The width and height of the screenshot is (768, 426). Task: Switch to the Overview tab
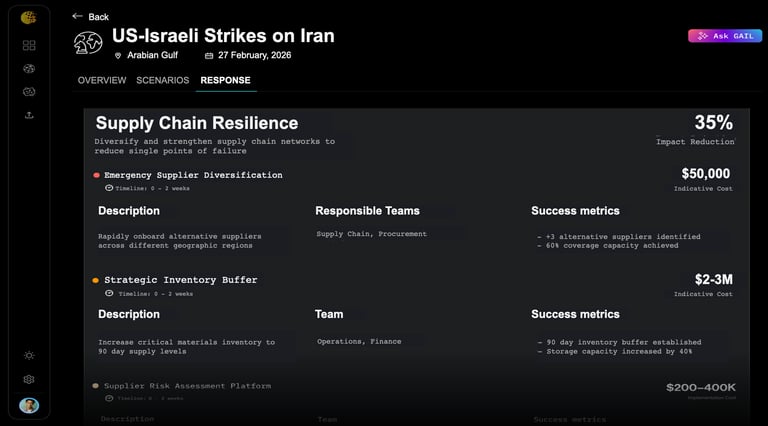point(102,80)
